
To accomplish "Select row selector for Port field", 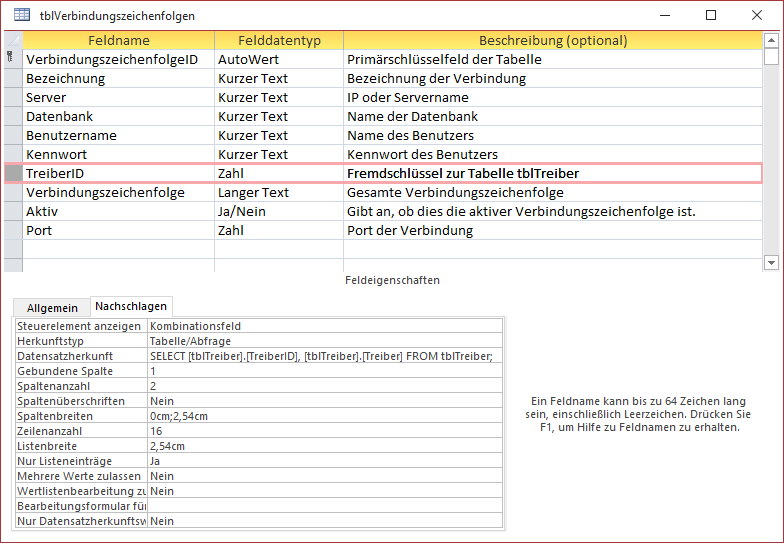I will 13,230.
